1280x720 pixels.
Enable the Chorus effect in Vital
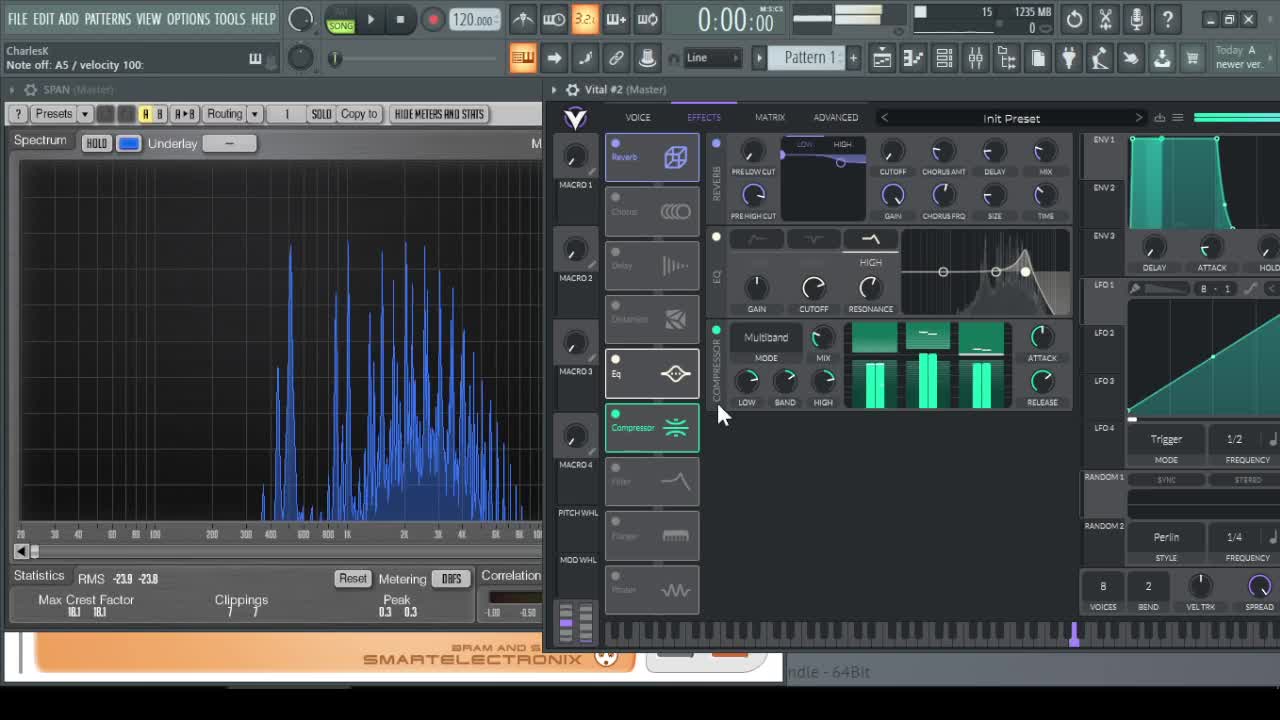(x=615, y=198)
